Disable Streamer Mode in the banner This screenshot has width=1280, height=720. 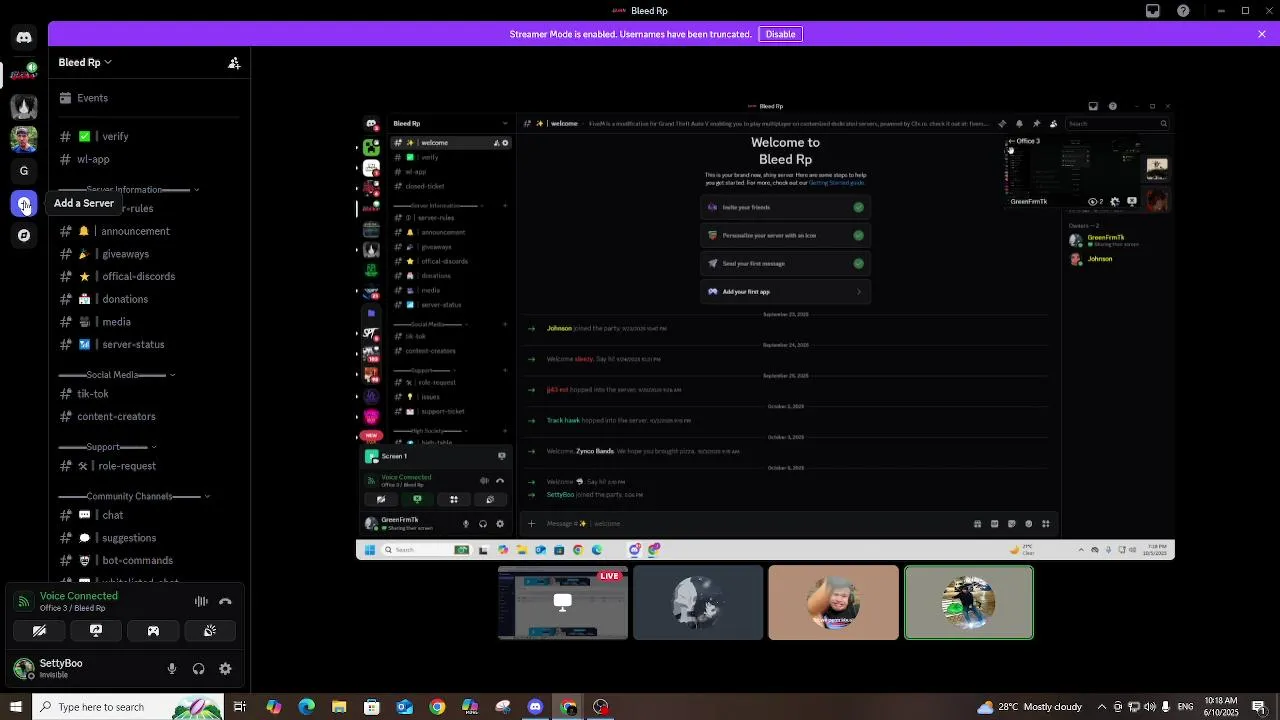tap(780, 34)
